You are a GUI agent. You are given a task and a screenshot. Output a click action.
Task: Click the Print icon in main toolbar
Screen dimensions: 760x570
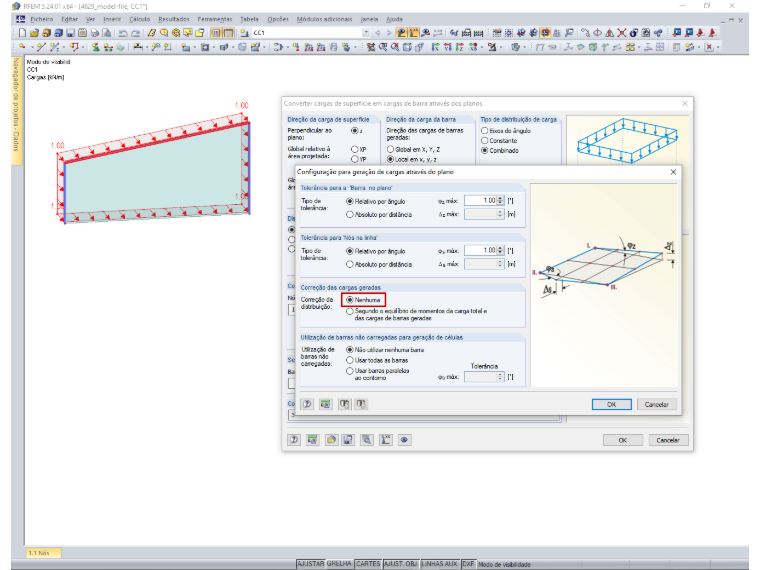click(x=95, y=33)
